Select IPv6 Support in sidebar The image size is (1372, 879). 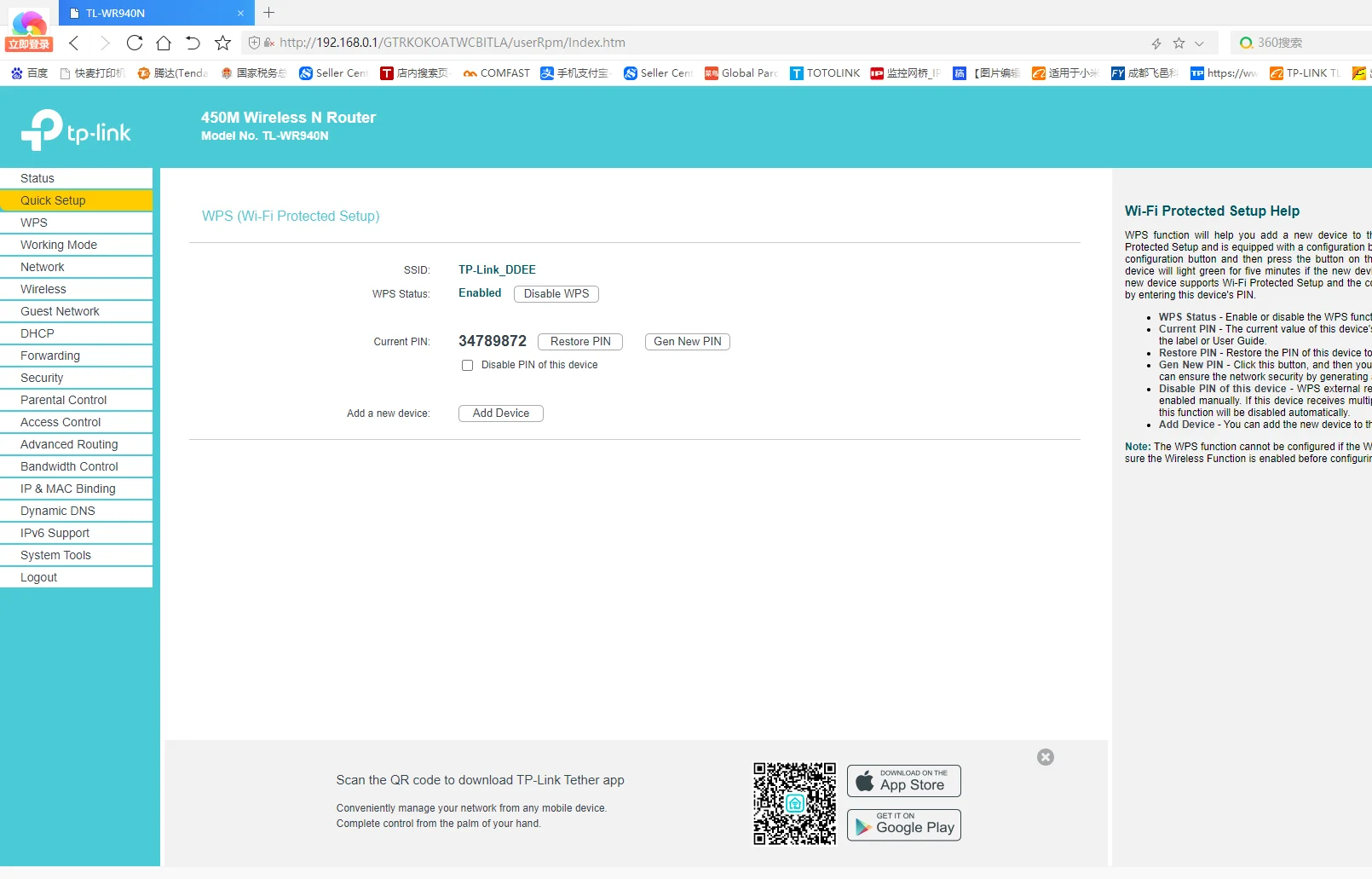tap(77, 533)
